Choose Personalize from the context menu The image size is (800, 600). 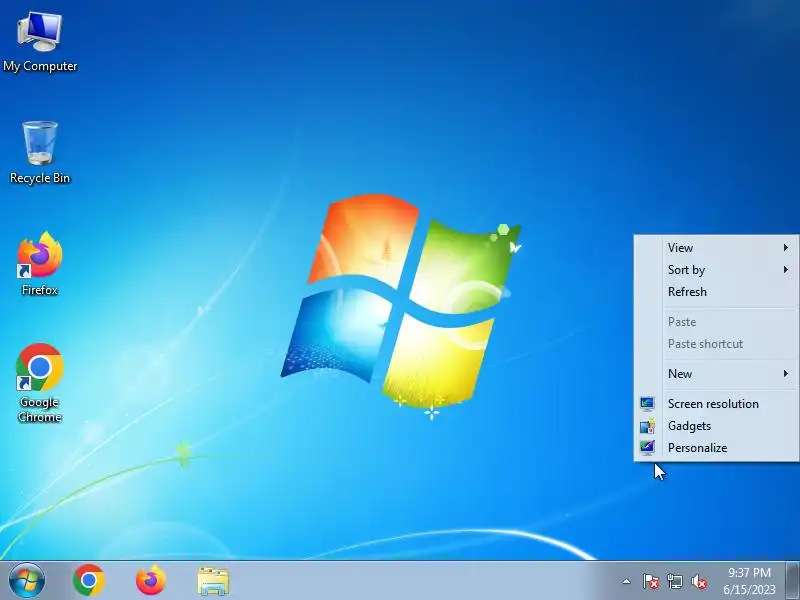716,447
